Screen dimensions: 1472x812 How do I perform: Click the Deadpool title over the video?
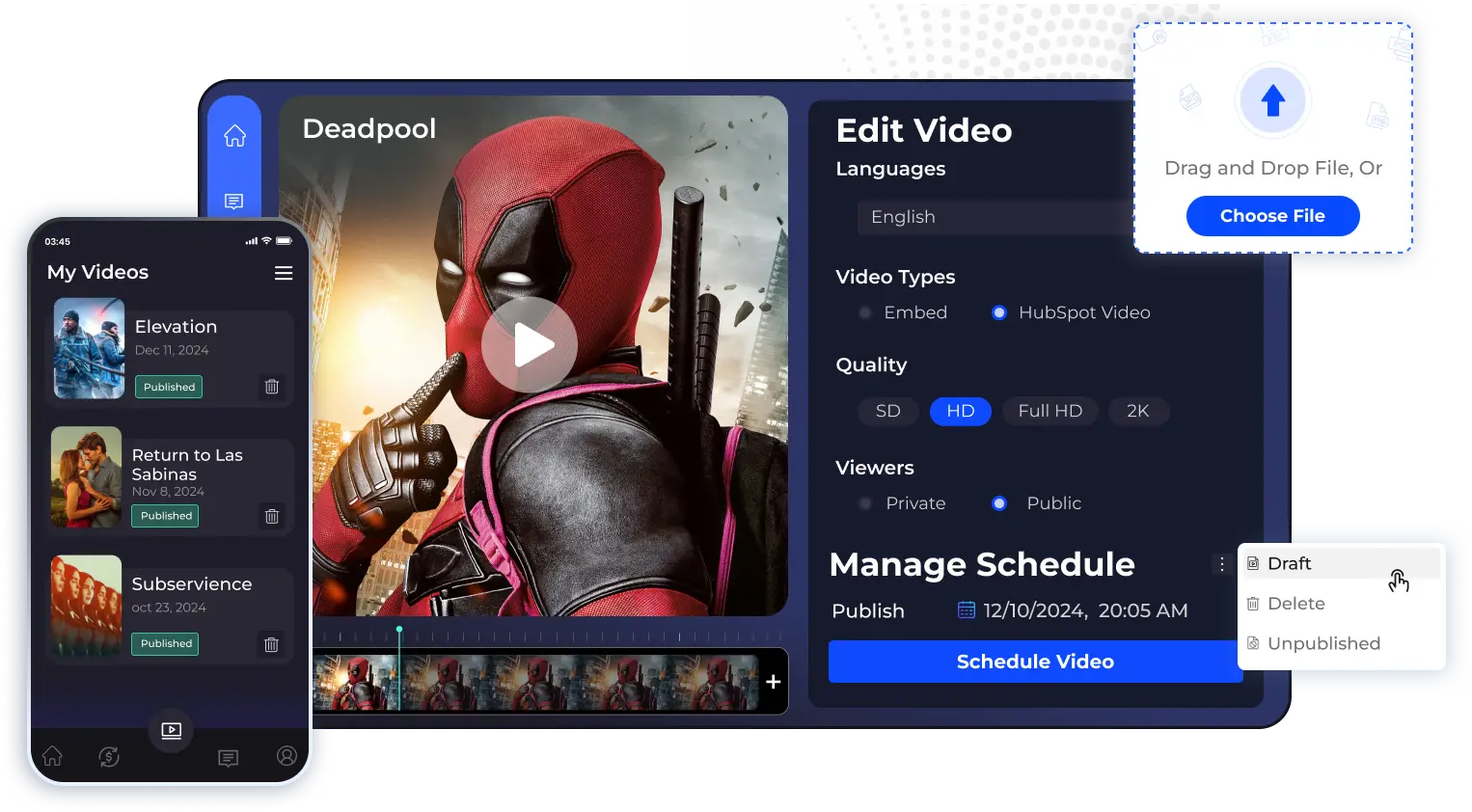[369, 128]
